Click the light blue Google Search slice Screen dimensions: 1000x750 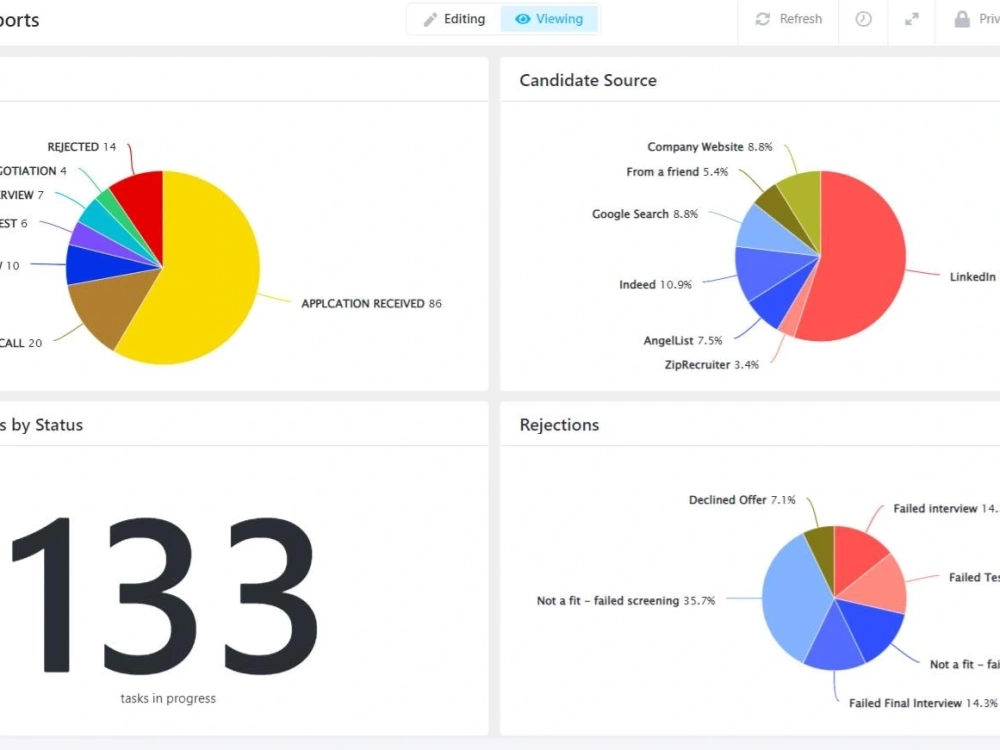765,231
